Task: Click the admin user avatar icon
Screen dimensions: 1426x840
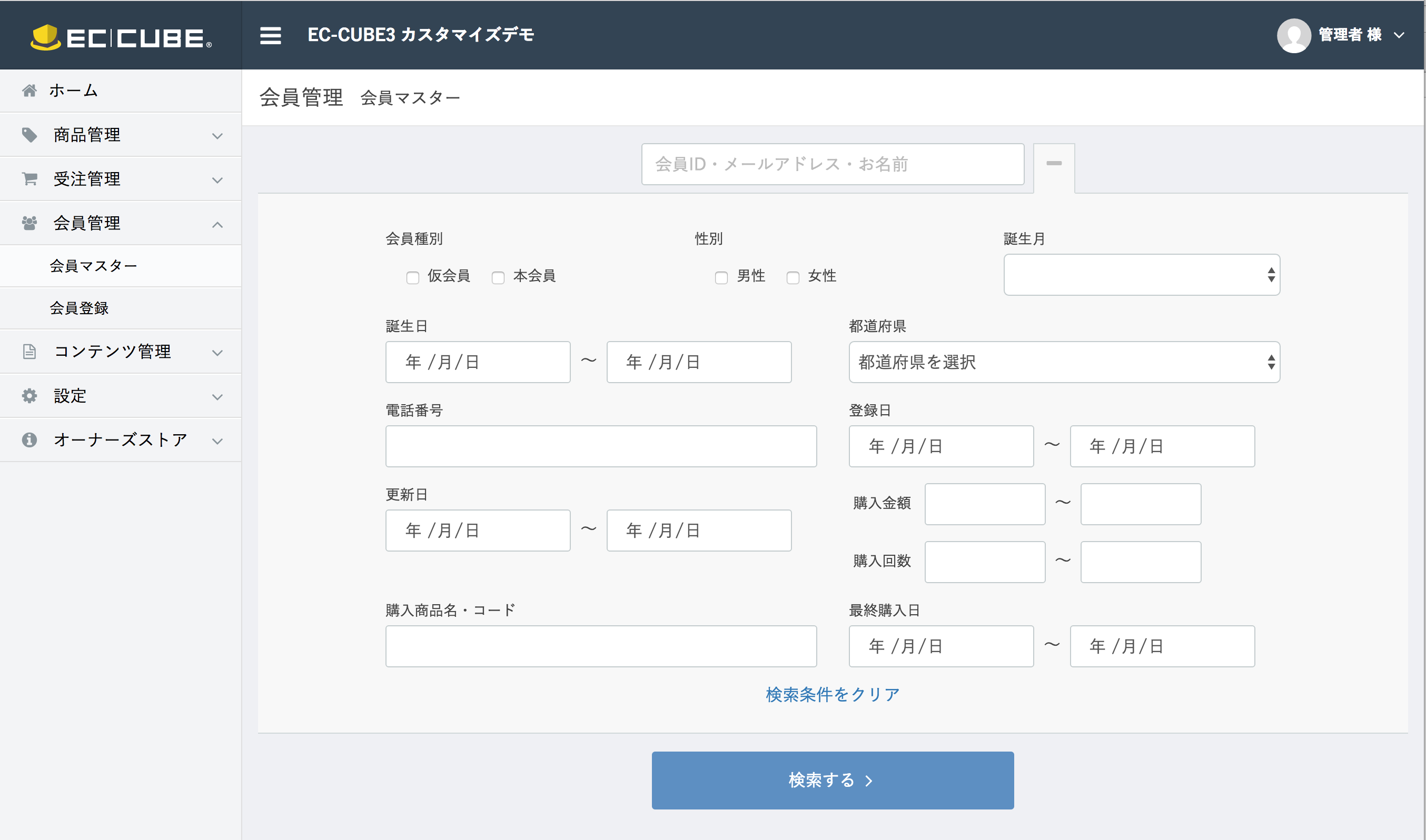Action: [x=1293, y=35]
